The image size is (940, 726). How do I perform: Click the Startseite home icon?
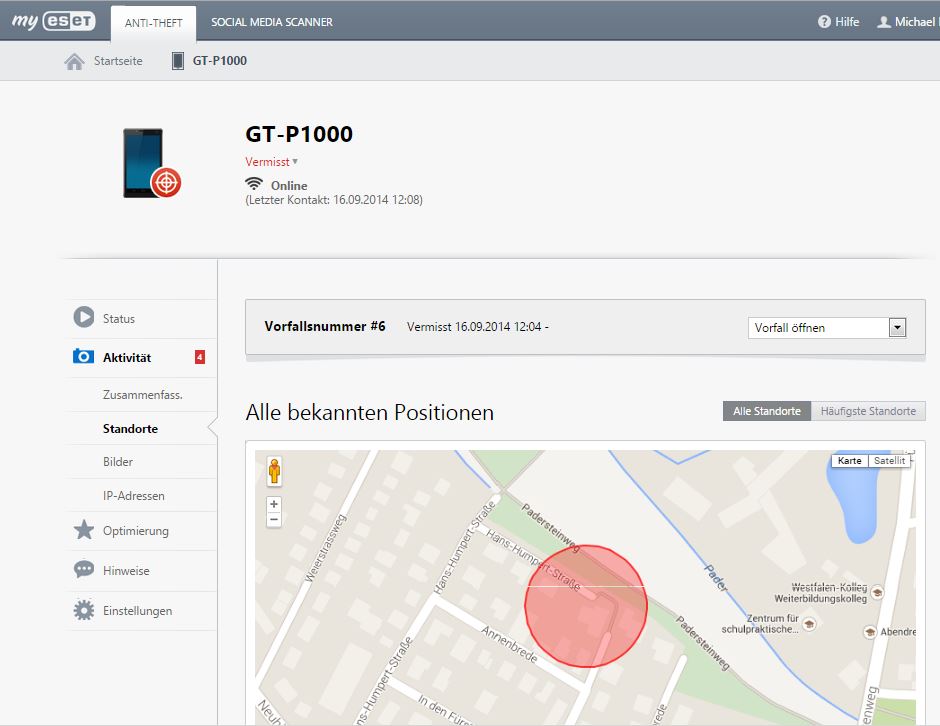tap(74, 61)
